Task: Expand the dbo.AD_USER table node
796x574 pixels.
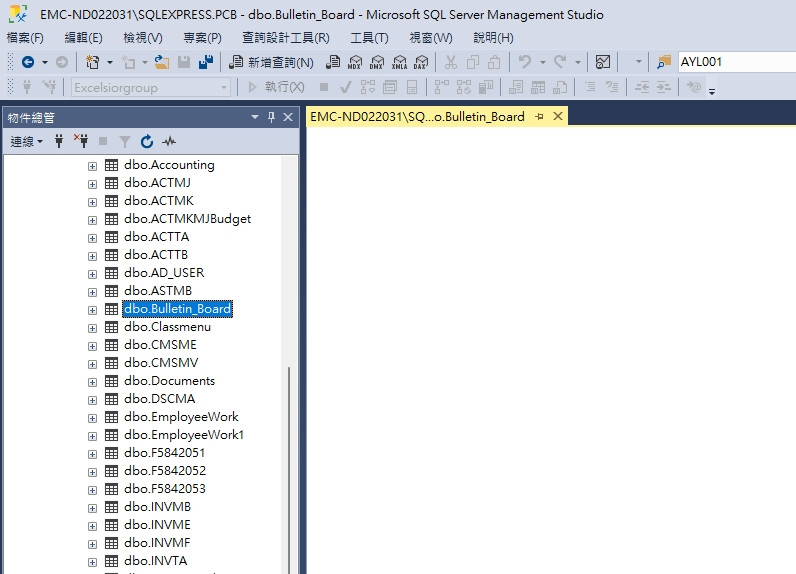Action: [92, 274]
